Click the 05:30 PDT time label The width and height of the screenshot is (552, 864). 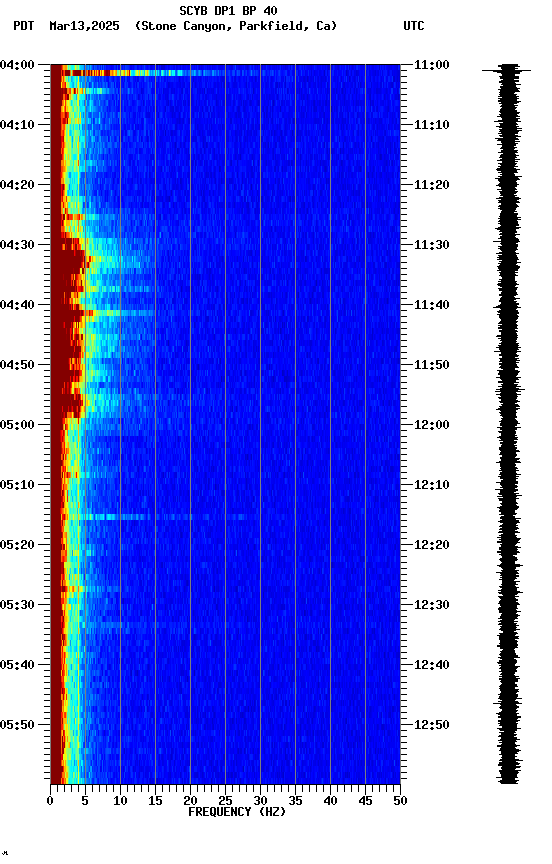[17, 605]
